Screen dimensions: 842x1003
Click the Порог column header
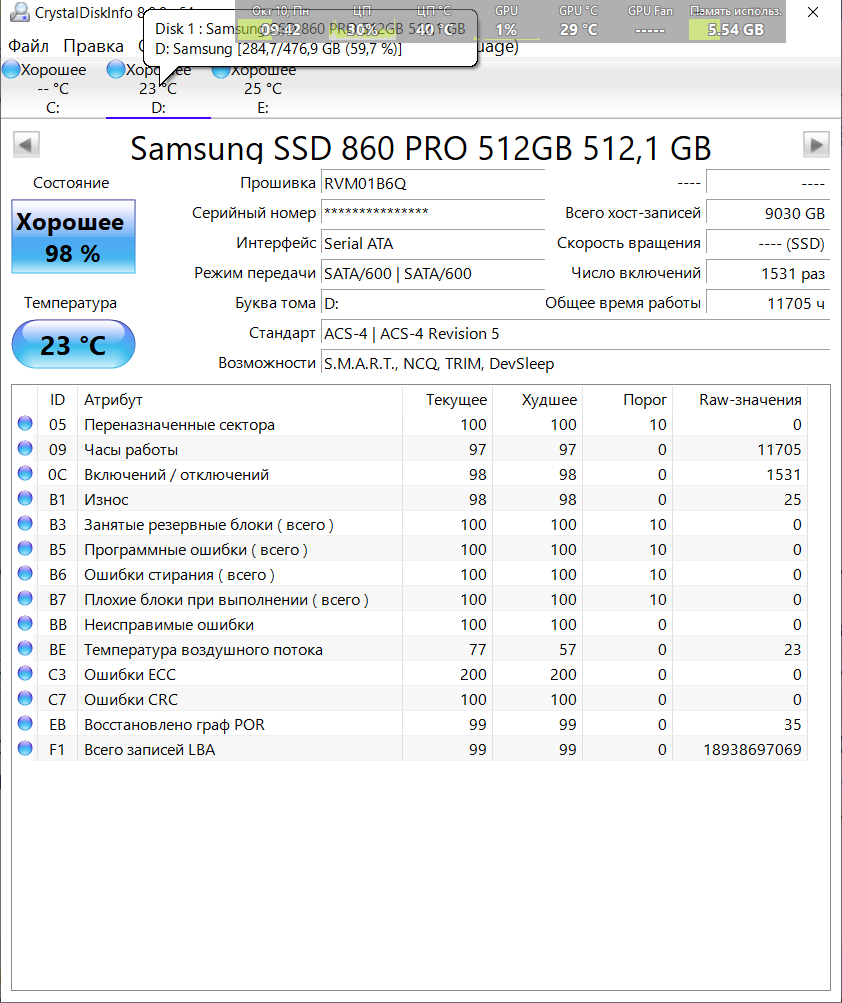pyautogui.click(x=628, y=400)
